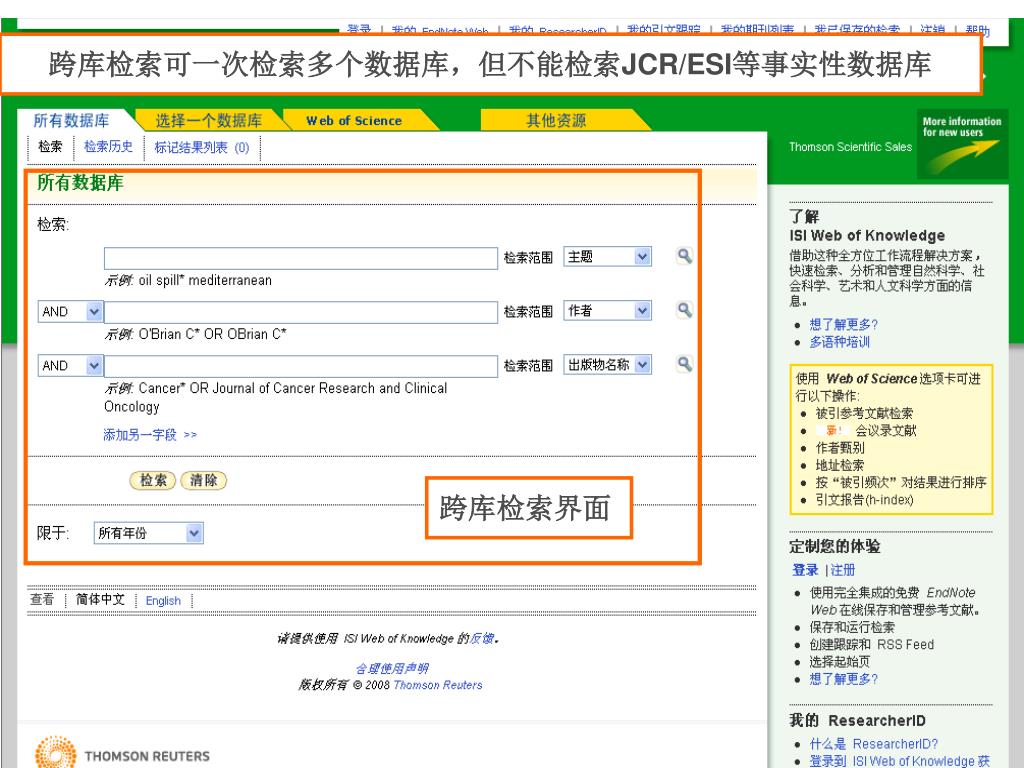The height and width of the screenshot is (768, 1024).
Task: Click the More information for new users arrow banner
Action: pos(962,144)
